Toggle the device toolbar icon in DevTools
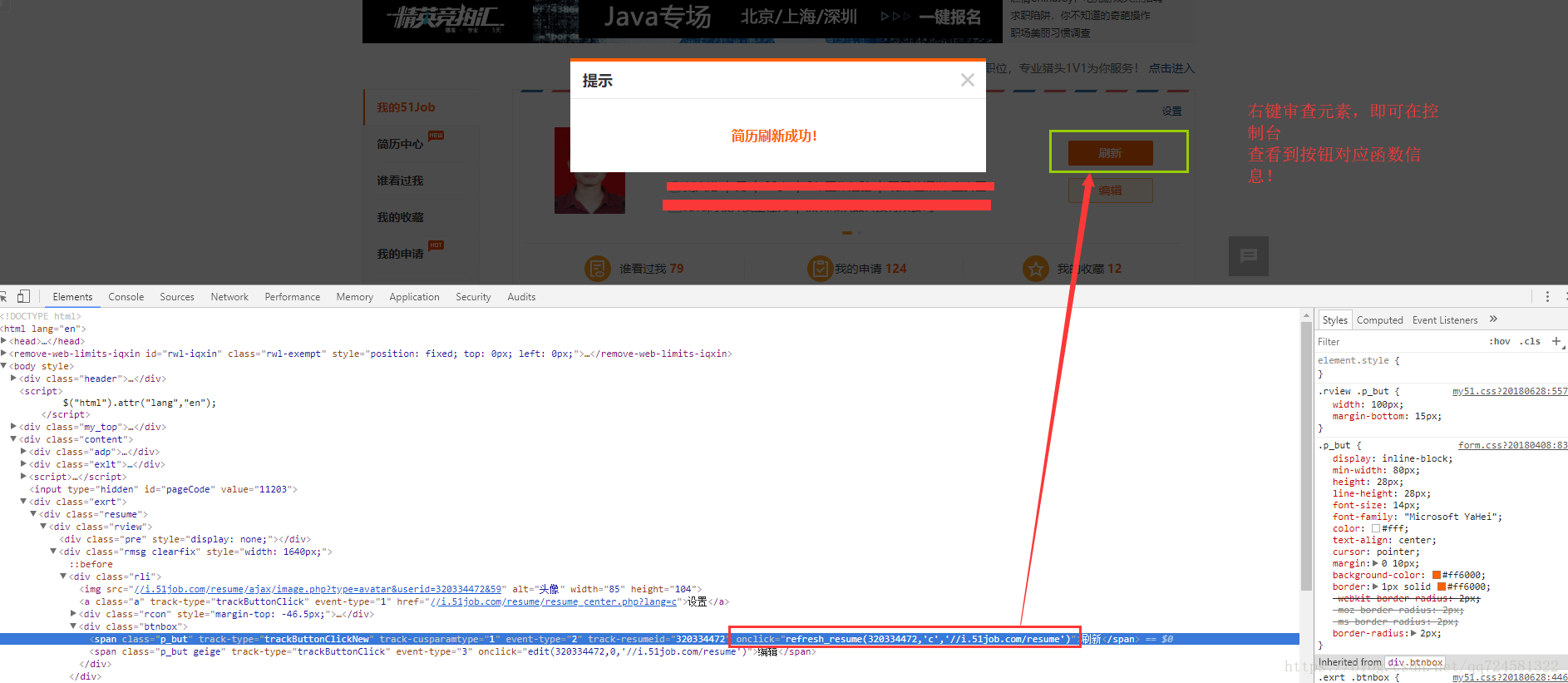Screen dimensions: 1568x683 click(x=23, y=296)
